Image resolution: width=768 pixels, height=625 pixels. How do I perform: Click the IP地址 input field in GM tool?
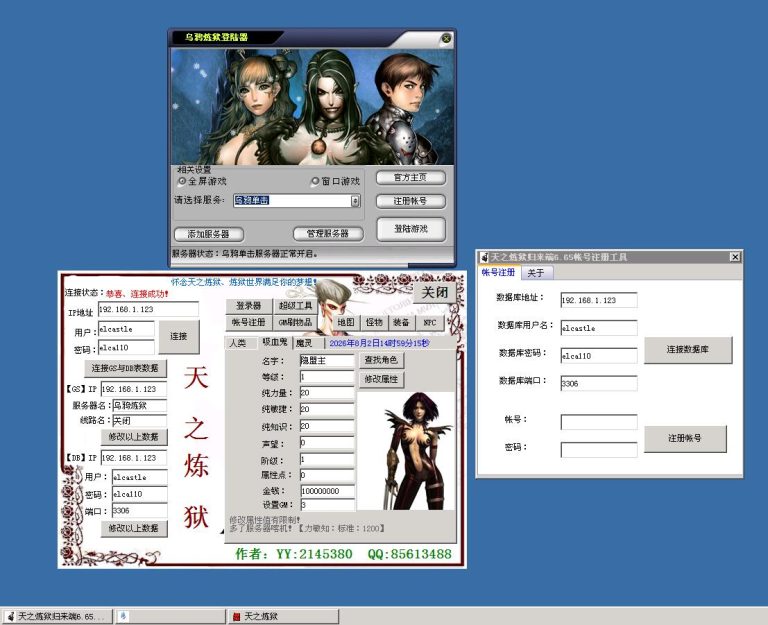tap(148, 310)
